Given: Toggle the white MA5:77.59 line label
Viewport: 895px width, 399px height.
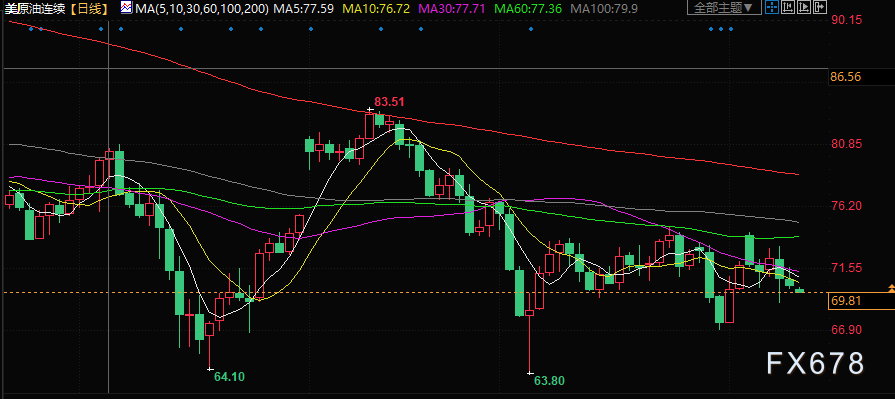Looking at the screenshot, I should 304,8.
